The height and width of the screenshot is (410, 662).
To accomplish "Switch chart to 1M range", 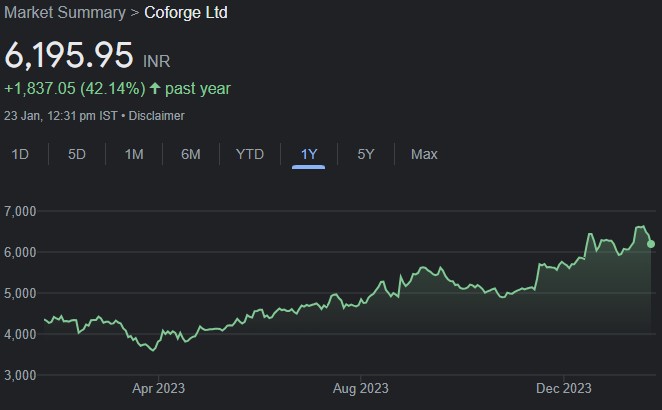I will [134, 154].
